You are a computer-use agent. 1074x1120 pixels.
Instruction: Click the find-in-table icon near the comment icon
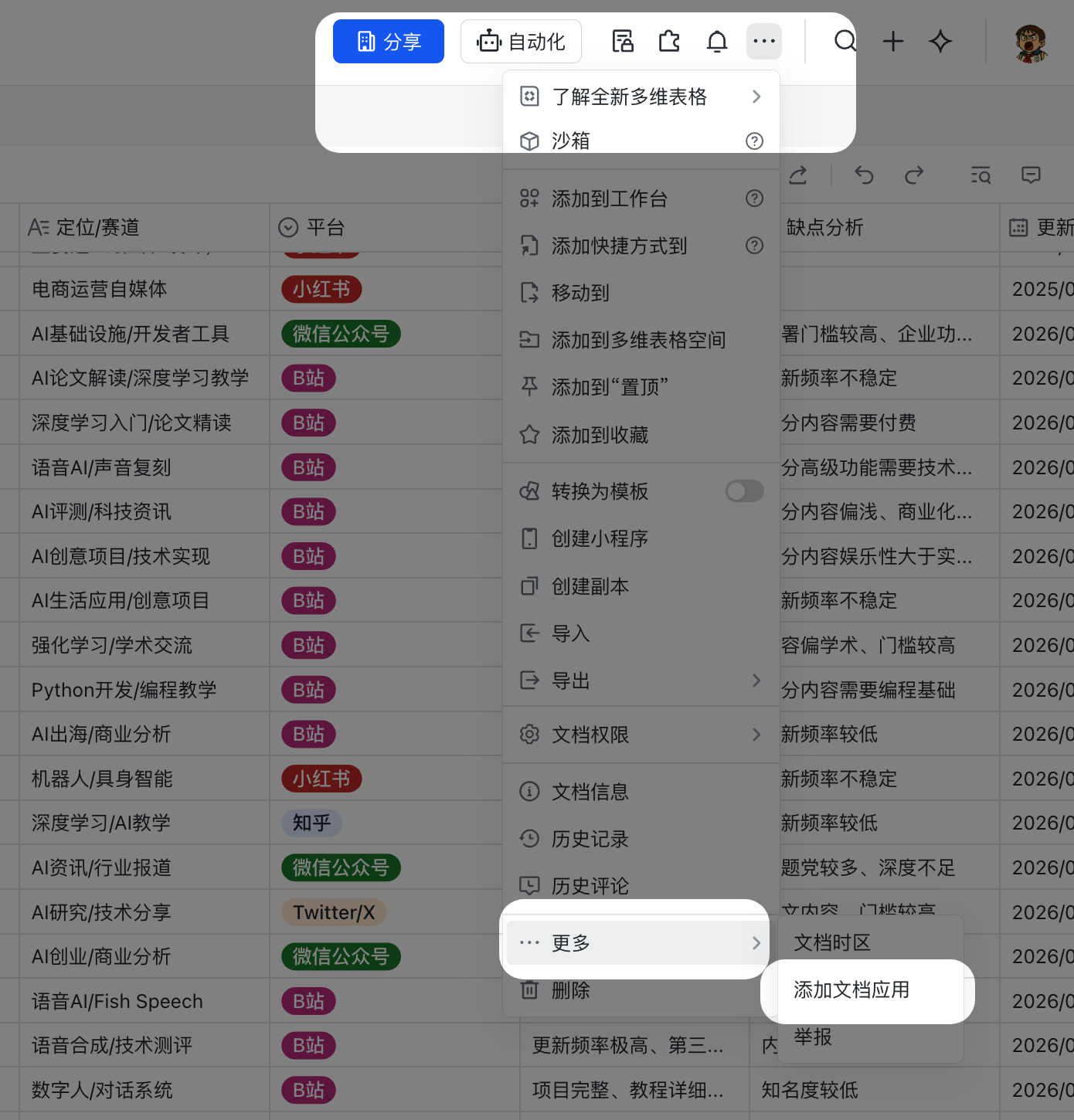click(980, 175)
